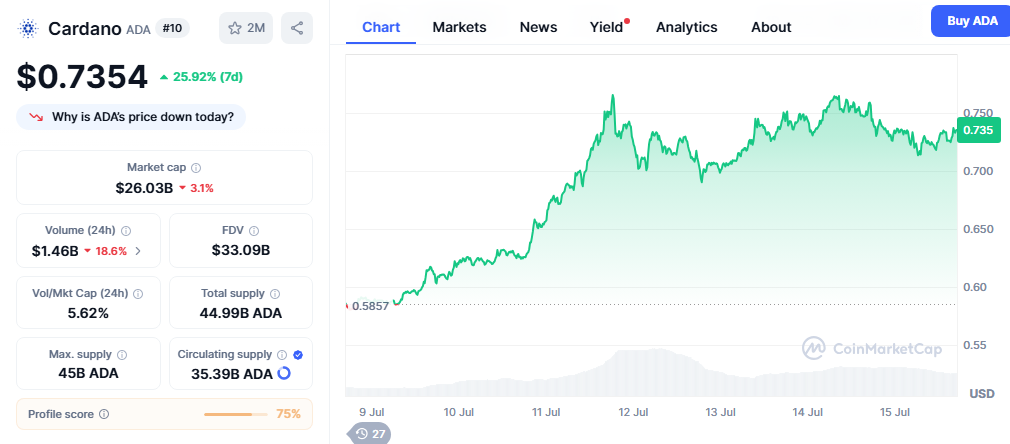Switch to the Markets tab
1010x444 pixels.
pos(459,27)
